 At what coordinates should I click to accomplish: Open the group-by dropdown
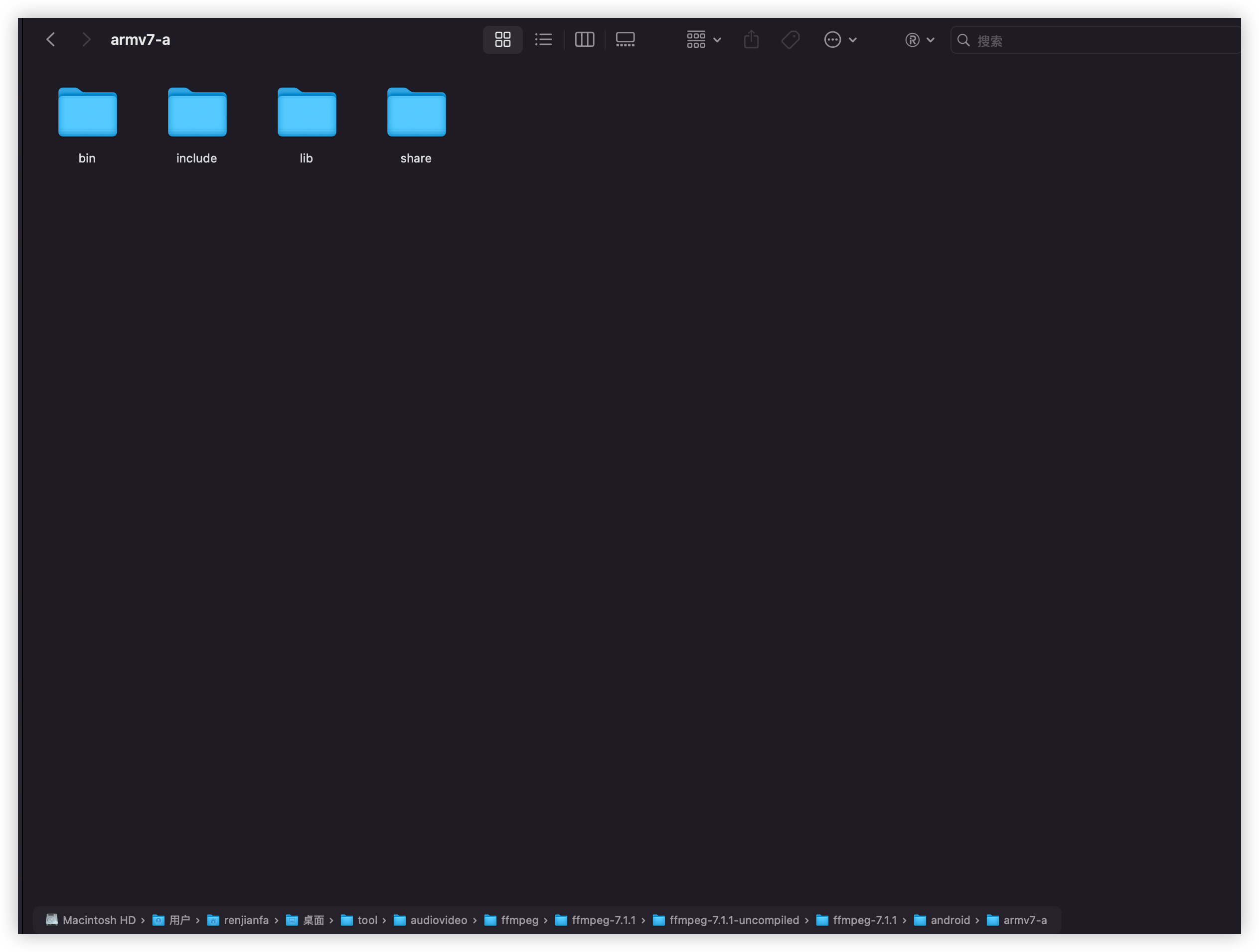[703, 40]
